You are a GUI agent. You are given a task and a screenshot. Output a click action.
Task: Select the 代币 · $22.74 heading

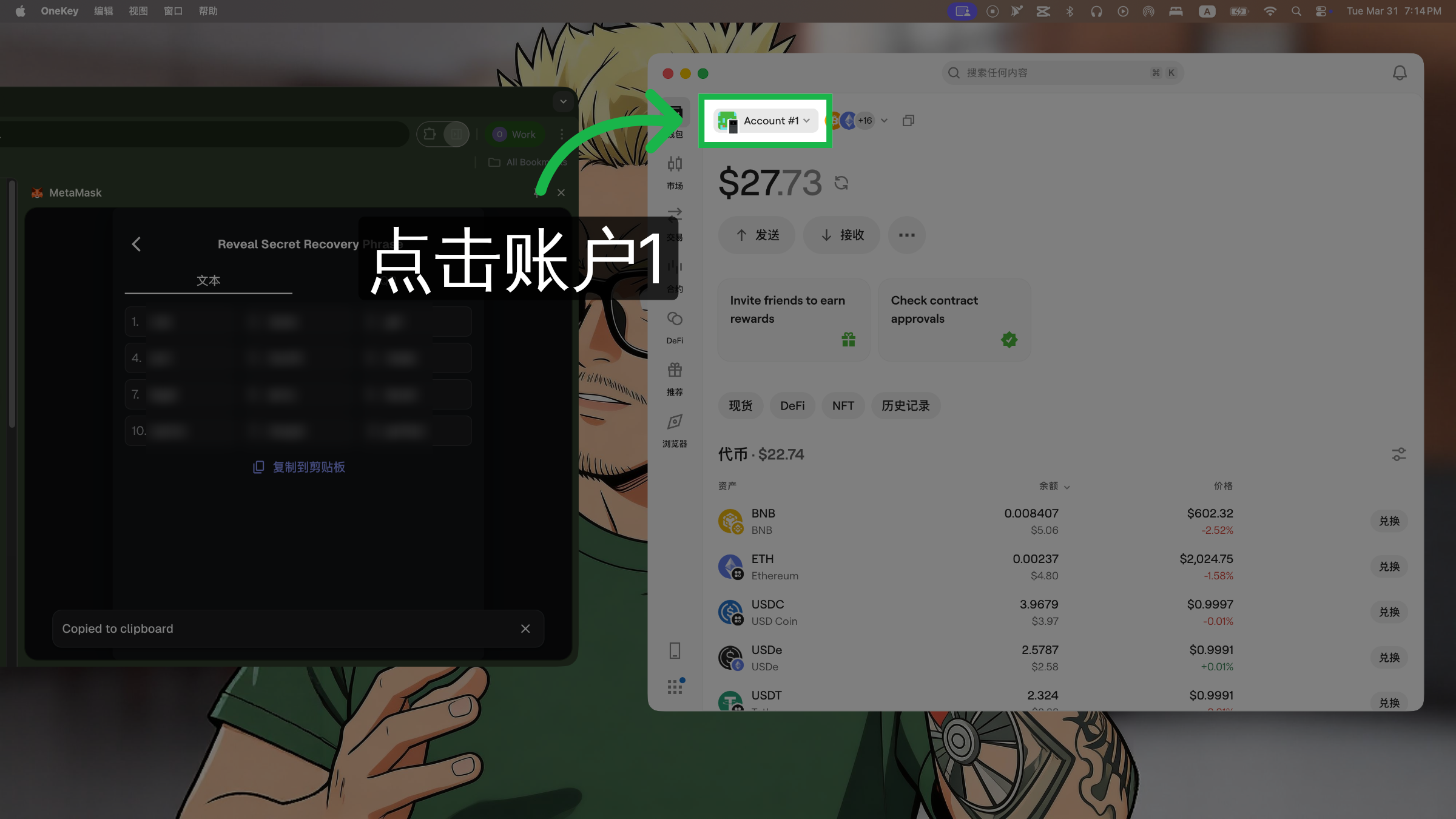coord(761,454)
